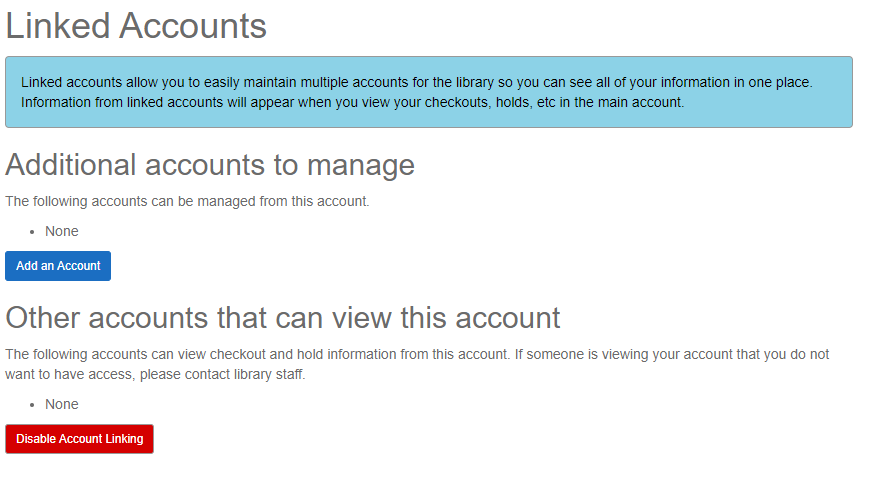869x478 pixels.
Task: Click None under Additional accounts to manage
Action: pos(62,231)
